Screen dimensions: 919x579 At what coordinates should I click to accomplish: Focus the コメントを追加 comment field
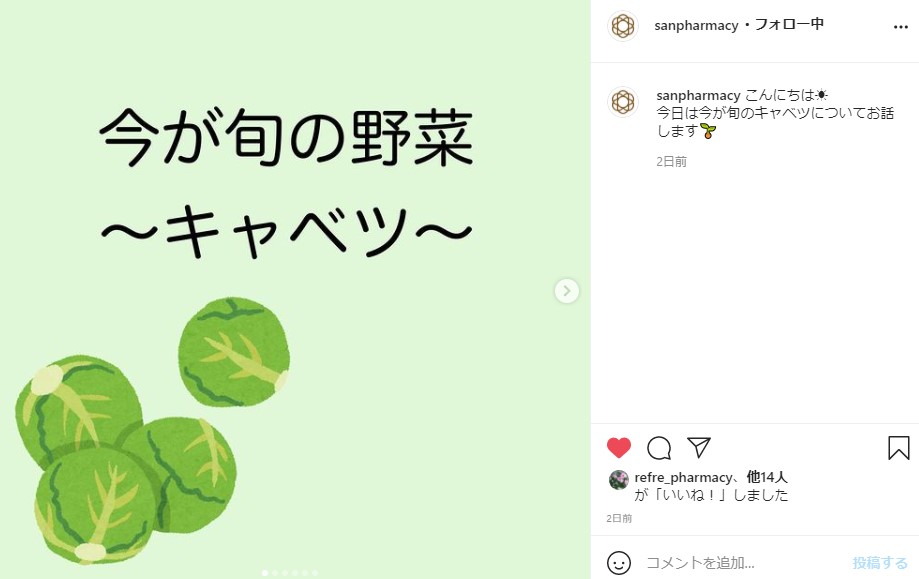tap(744, 563)
